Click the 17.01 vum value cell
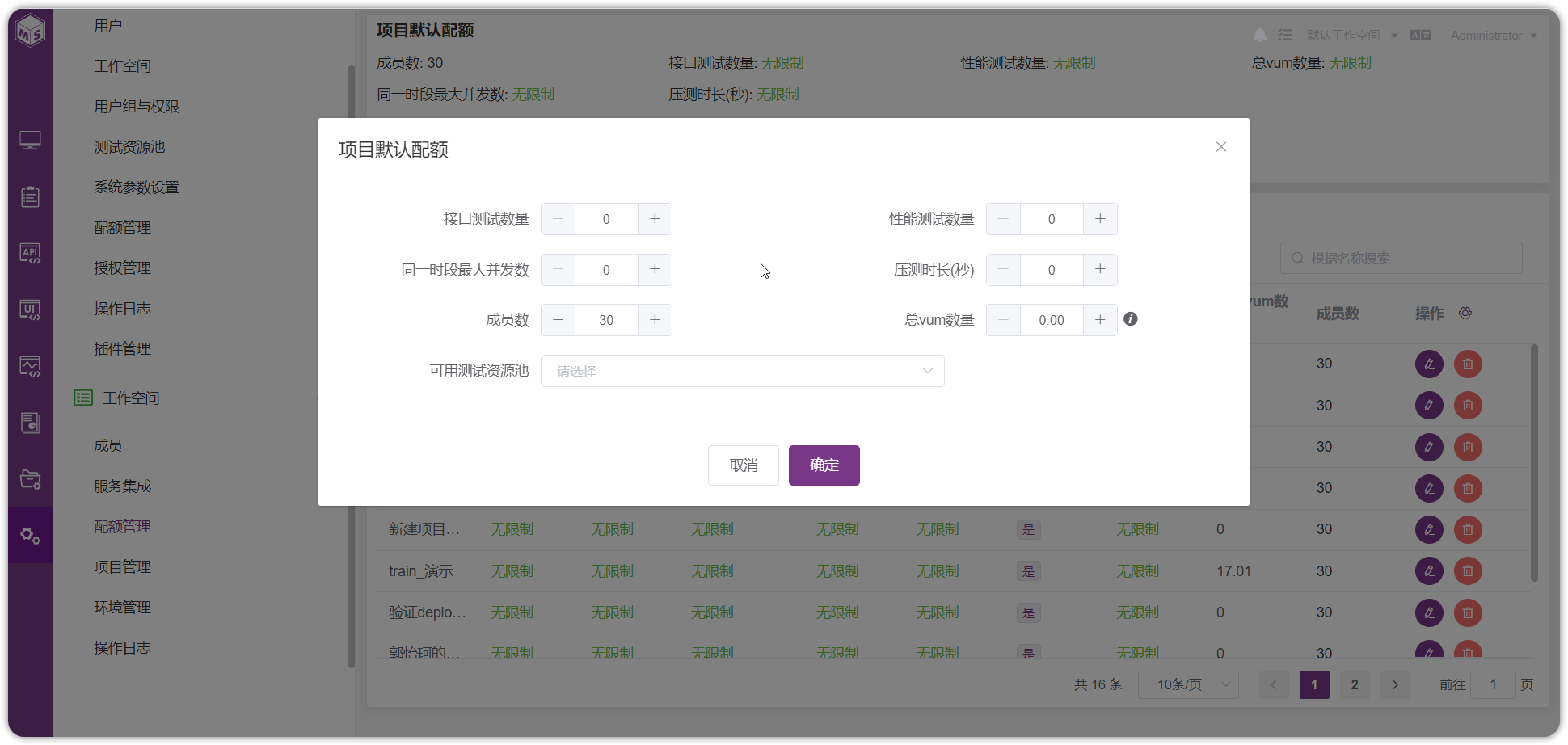The image size is (1568, 745). coord(1233,571)
